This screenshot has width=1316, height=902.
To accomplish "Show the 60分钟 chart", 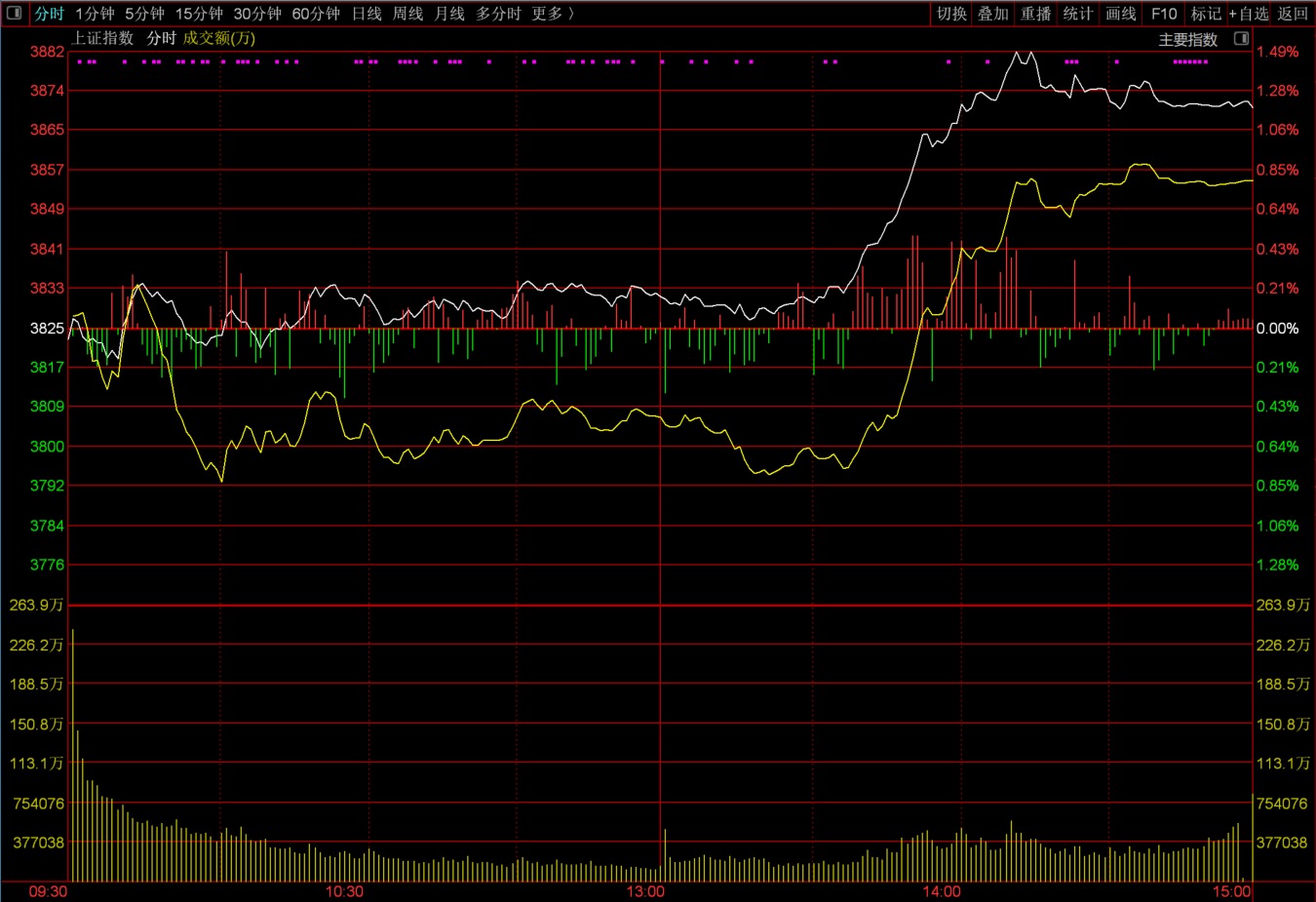I will point(316,14).
